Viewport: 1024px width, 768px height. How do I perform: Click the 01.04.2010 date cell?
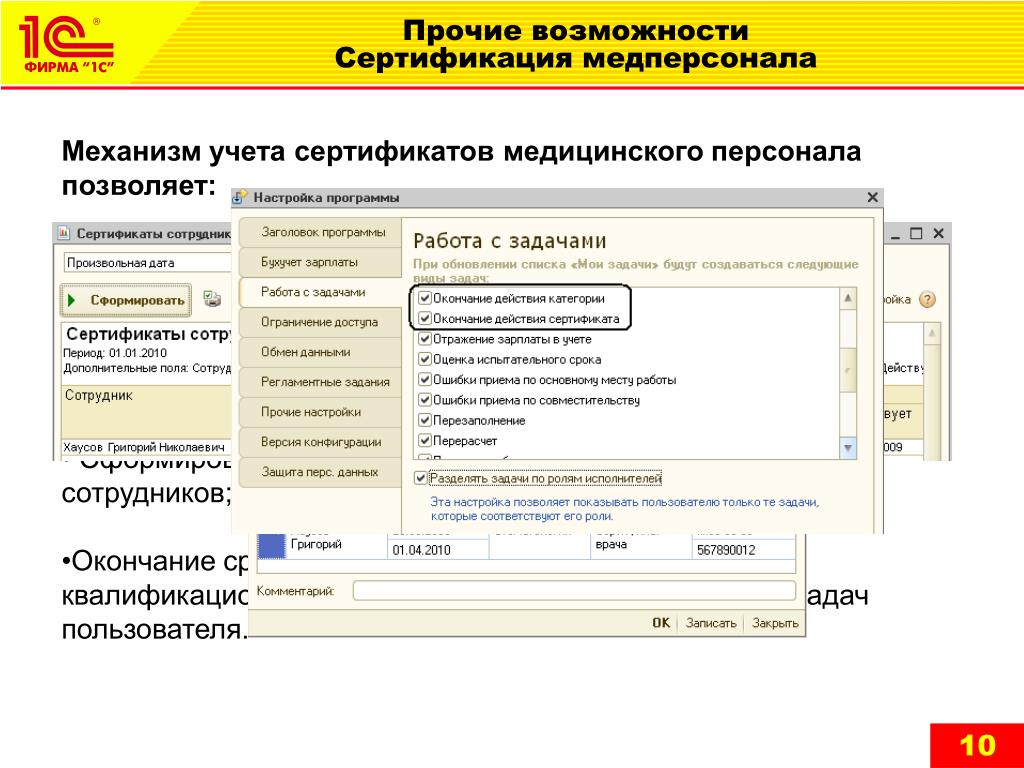tap(438, 550)
